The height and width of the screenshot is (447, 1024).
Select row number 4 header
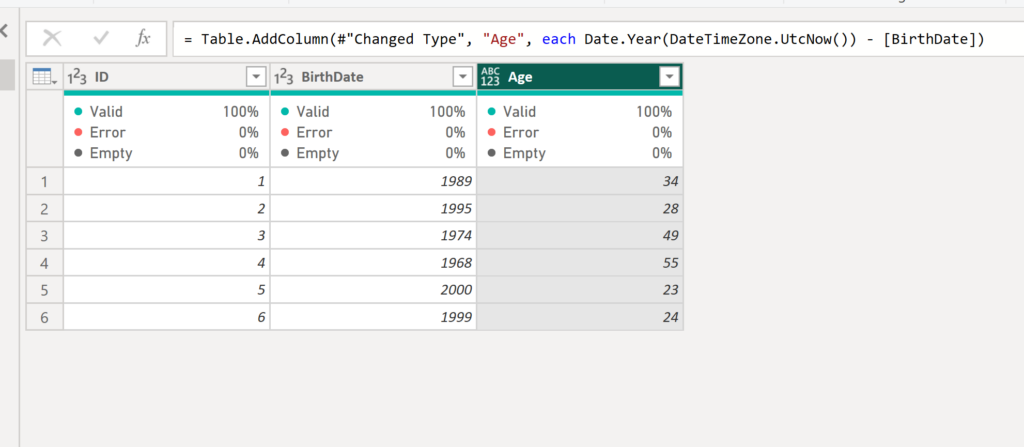(44, 262)
